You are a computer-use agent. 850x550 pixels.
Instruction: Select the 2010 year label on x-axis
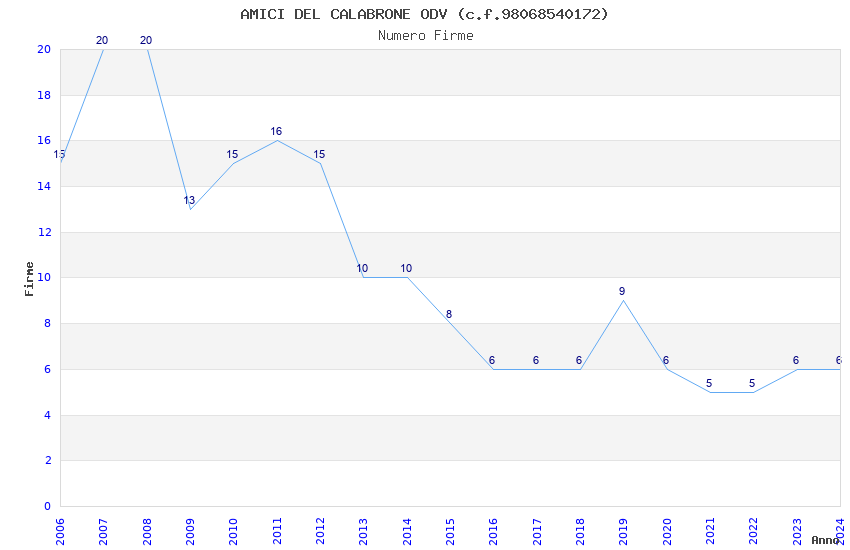pos(233,532)
